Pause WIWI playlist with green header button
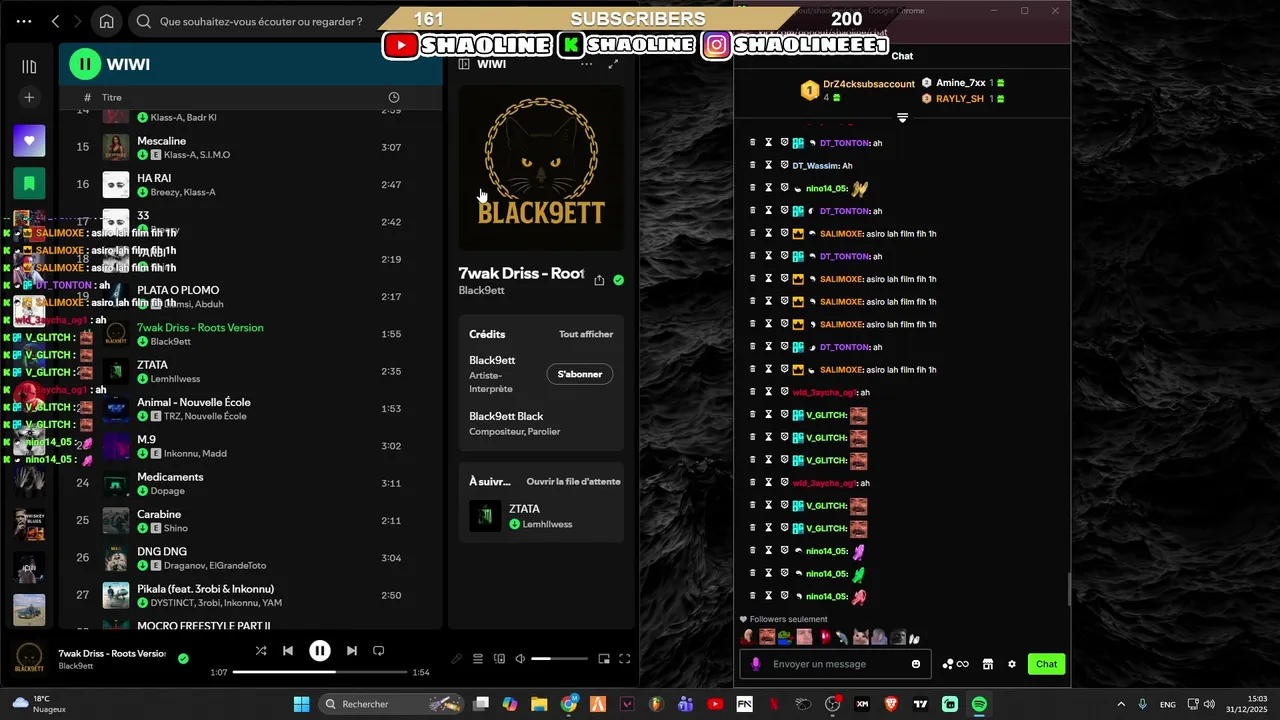 pyautogui.click(x=85, y=64)
